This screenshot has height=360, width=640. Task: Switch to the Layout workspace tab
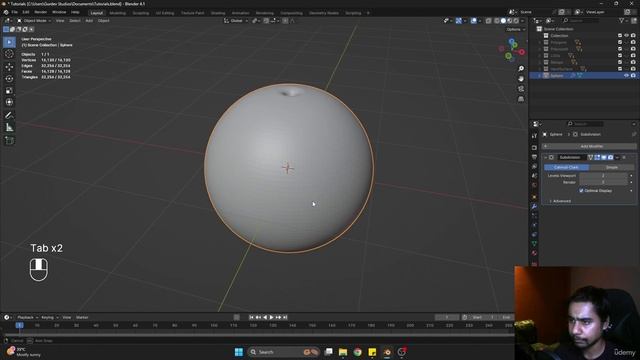click(x=97, y=13)
